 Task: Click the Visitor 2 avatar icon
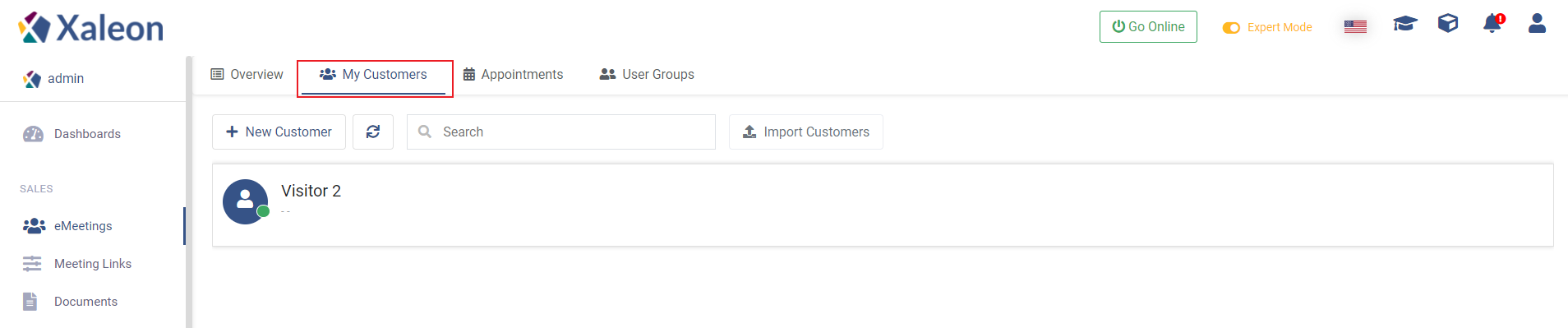pyautogui.click(x=246, y=201)
